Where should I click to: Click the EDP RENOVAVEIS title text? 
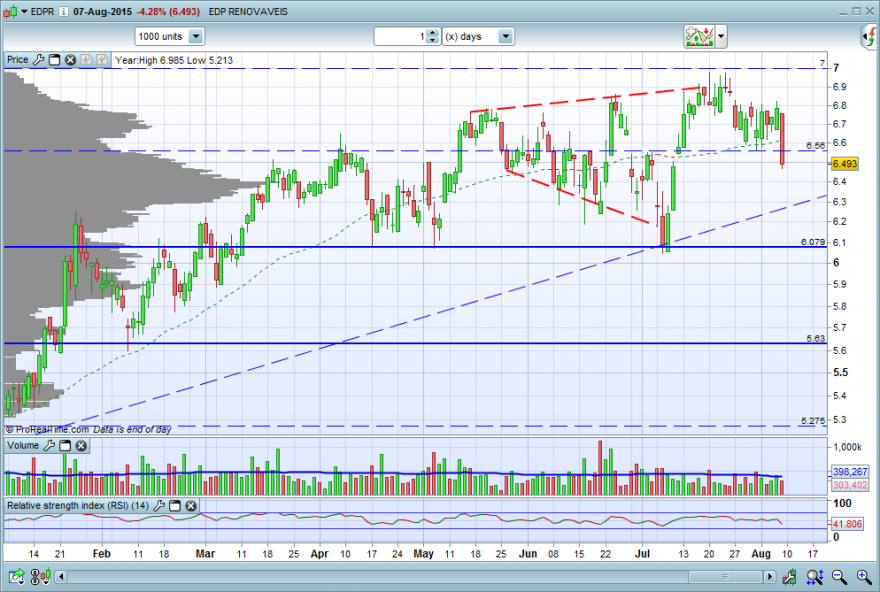click(248, 11)
